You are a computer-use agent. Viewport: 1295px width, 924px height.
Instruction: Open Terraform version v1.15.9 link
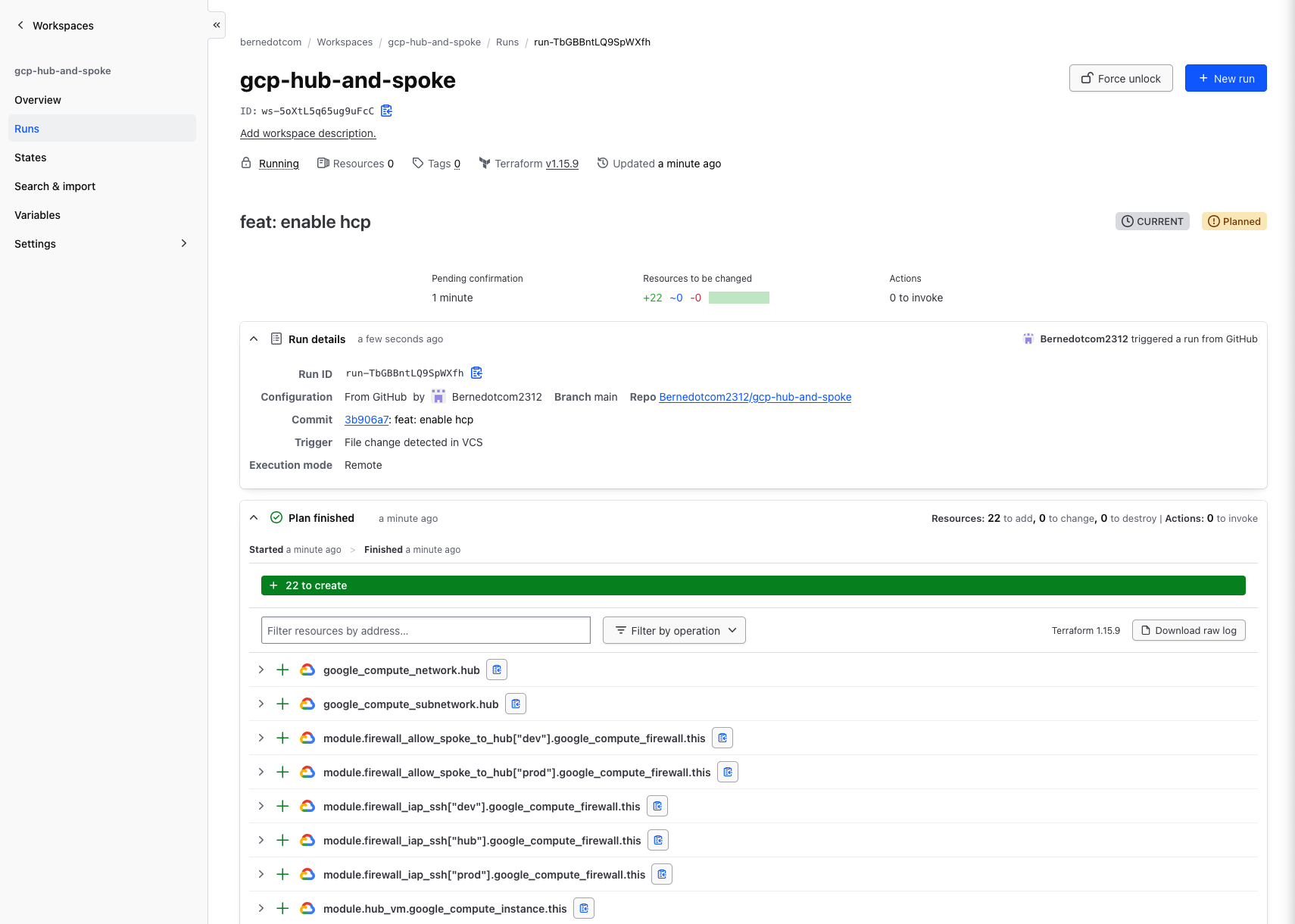562,164
